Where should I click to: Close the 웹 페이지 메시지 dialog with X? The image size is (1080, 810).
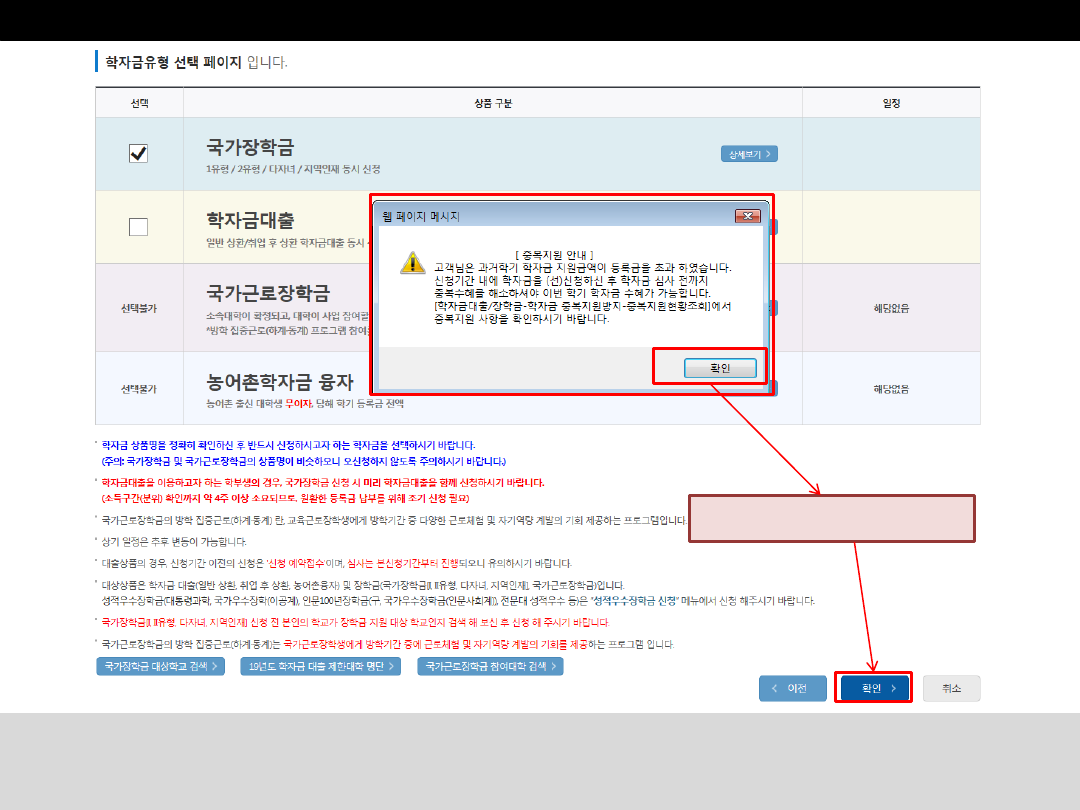(x=747, y=216)
